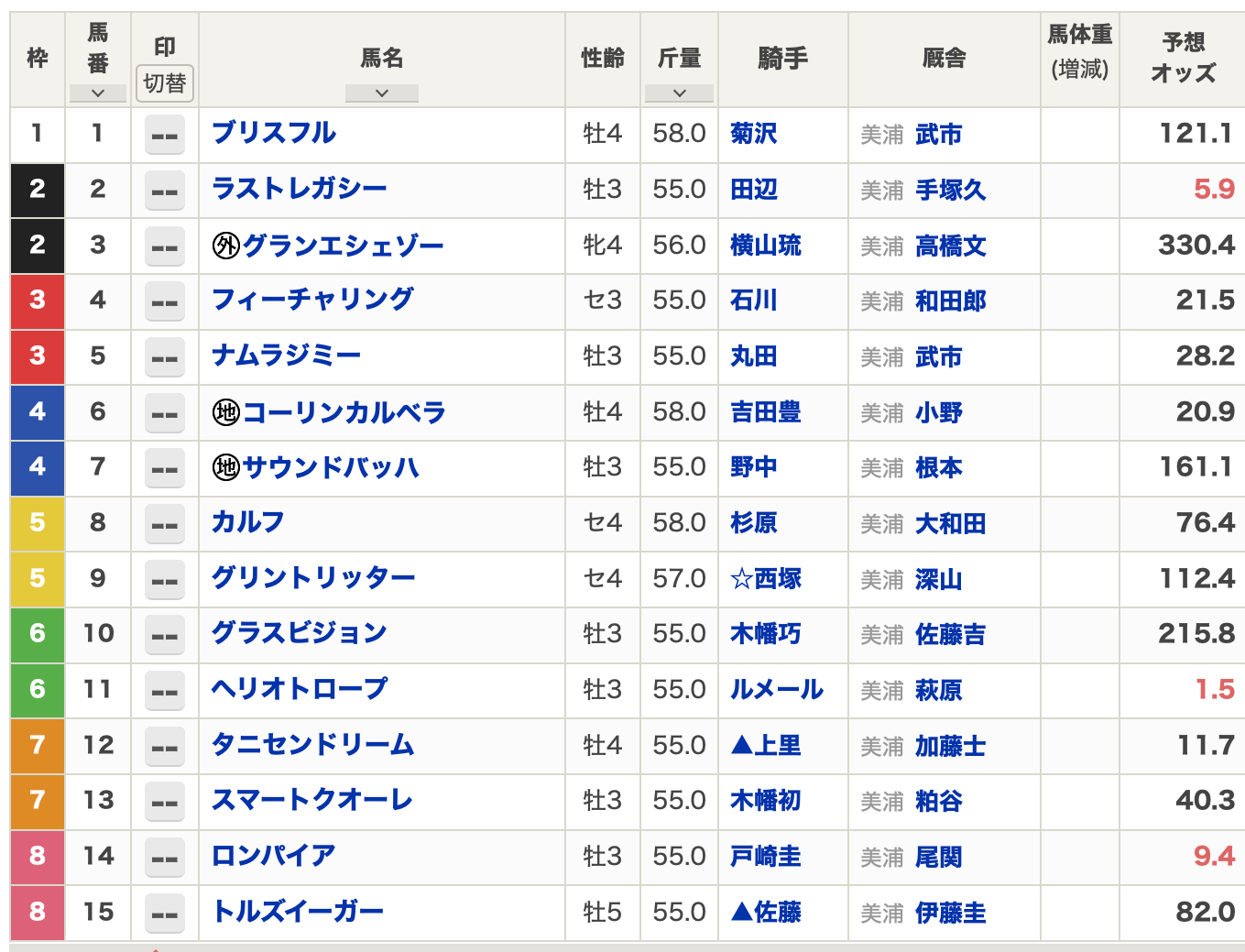Click the mark button for ラストレガシー
The height and width of the screenshot is (952, 1245).
165,191
